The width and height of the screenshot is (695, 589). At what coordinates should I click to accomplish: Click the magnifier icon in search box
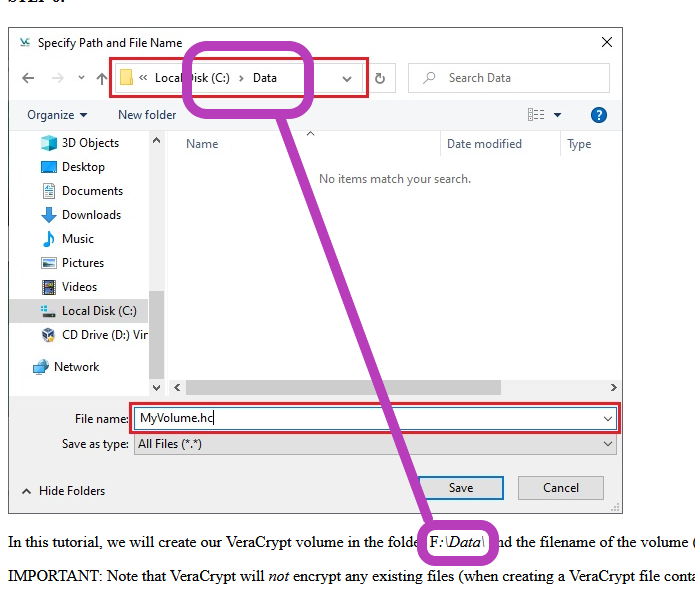click(x=429, y=78)
